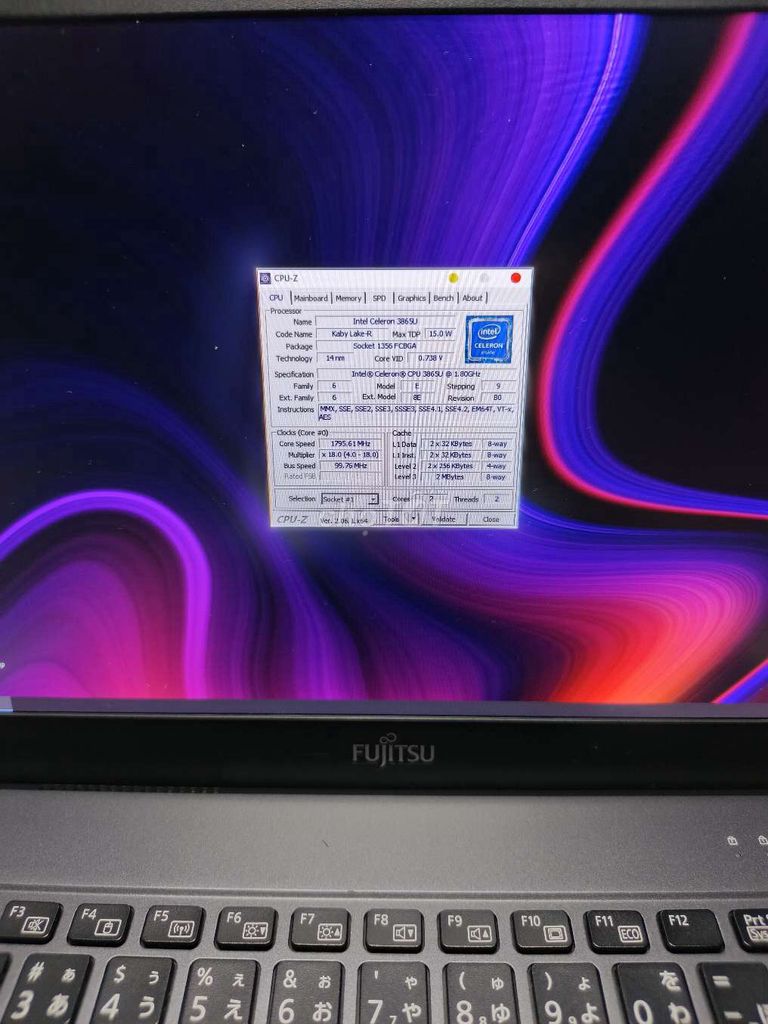Click the Bus Speed value 99.76 MHz
The height and width of the screenshot is (1024, 768).
pyautogui.click(x=351, y=466)
